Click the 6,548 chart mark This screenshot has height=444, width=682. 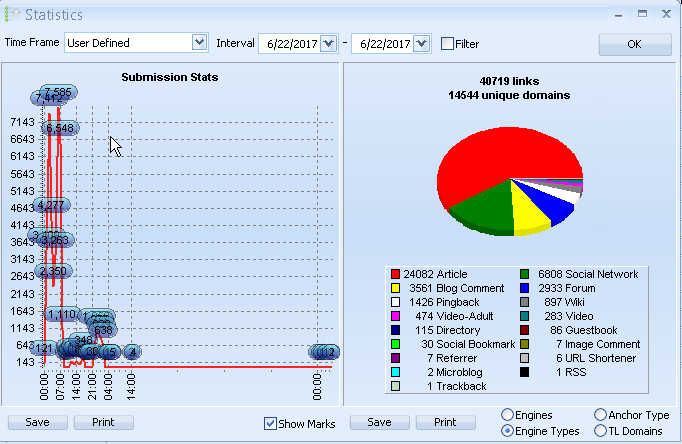[60, 128]
